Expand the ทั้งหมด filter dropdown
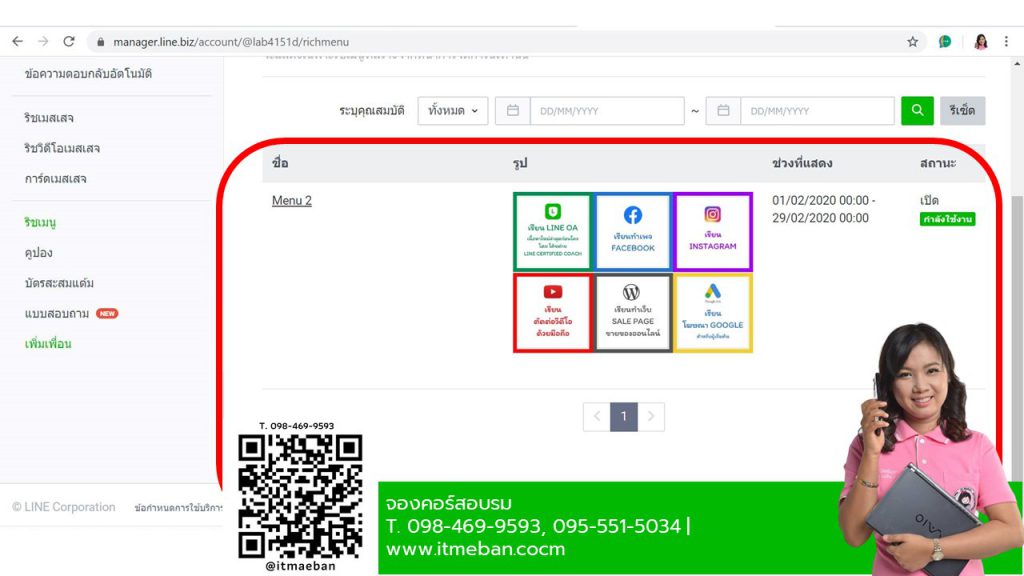Viewport: 1024px width, 576px height. (452, 111)
